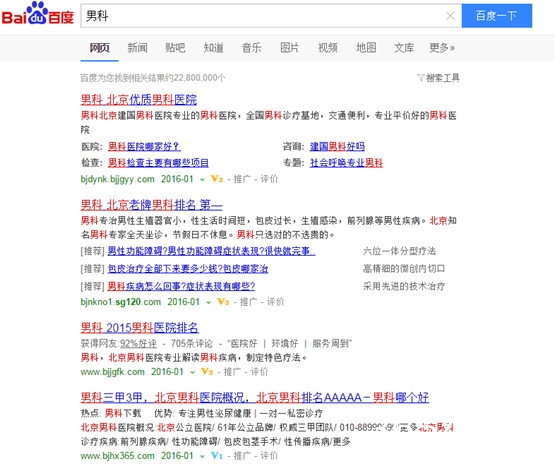Open link 男科疾病怎么回事?症状表现有哪些?
The image size is (554, 468).
181,286
